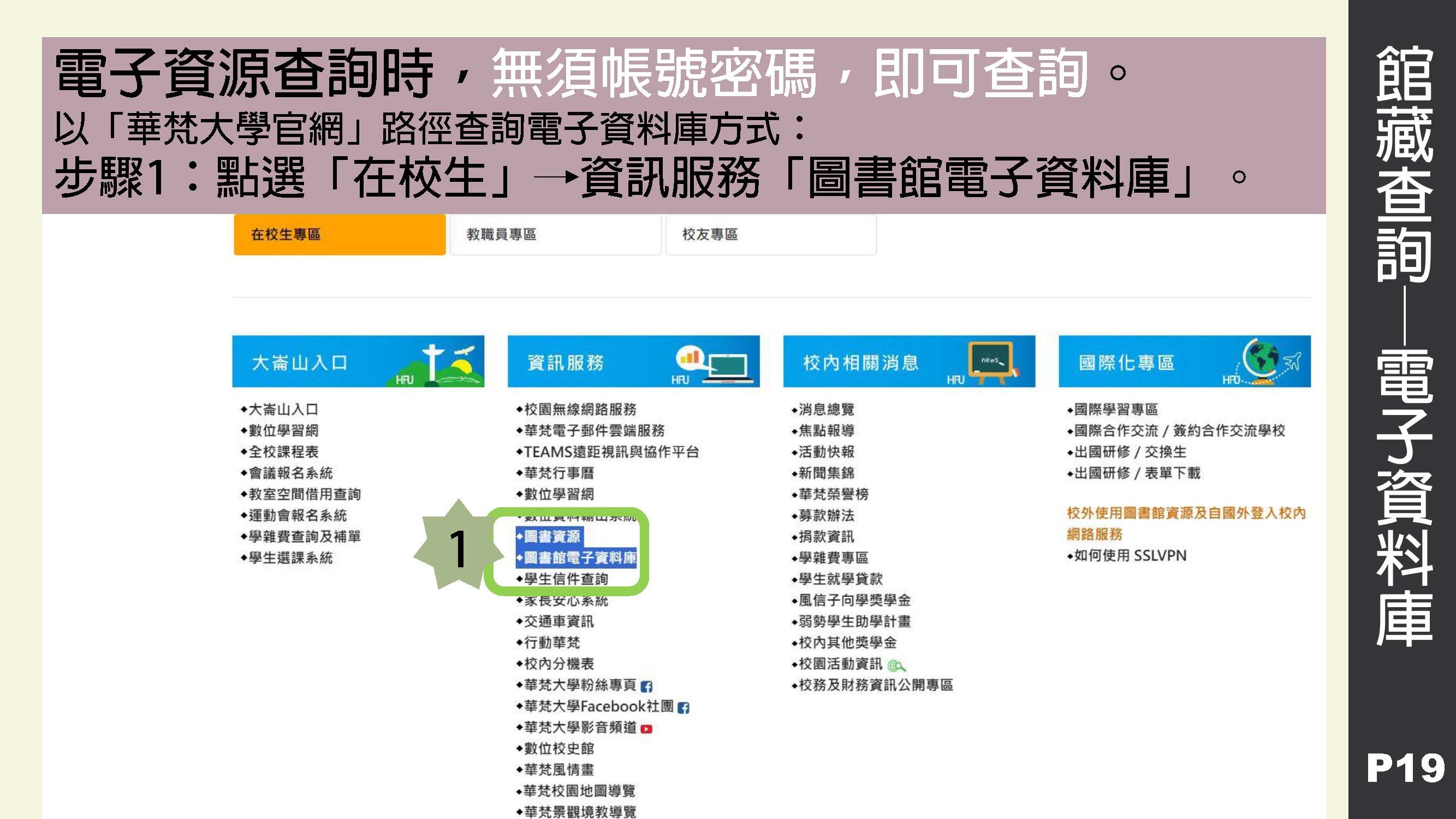The width and height of the screenshot is (1456, 819).
Task: Open 會議報名系統 link
Action: tap(290, 473)
